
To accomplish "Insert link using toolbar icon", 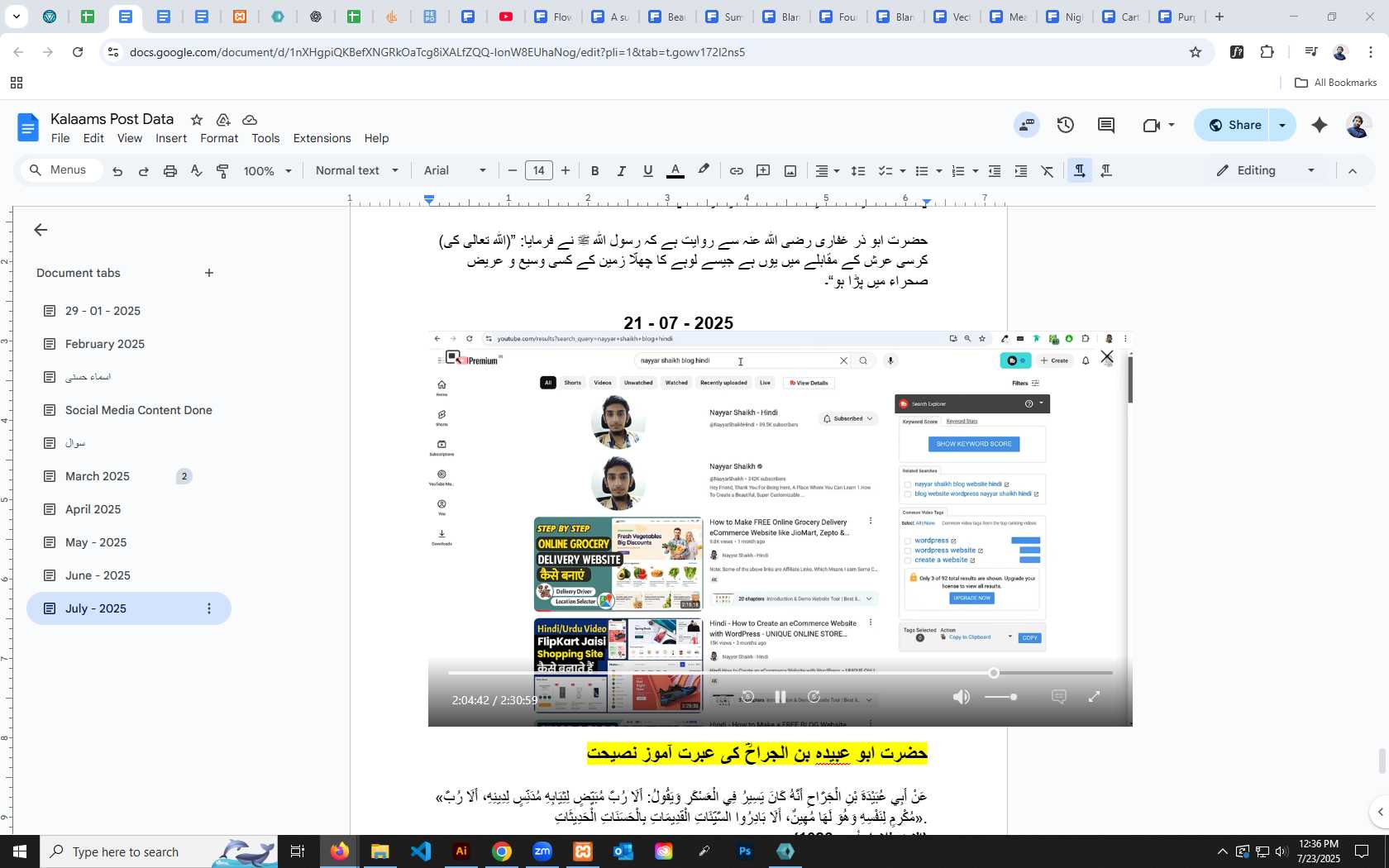I will 736,171.
